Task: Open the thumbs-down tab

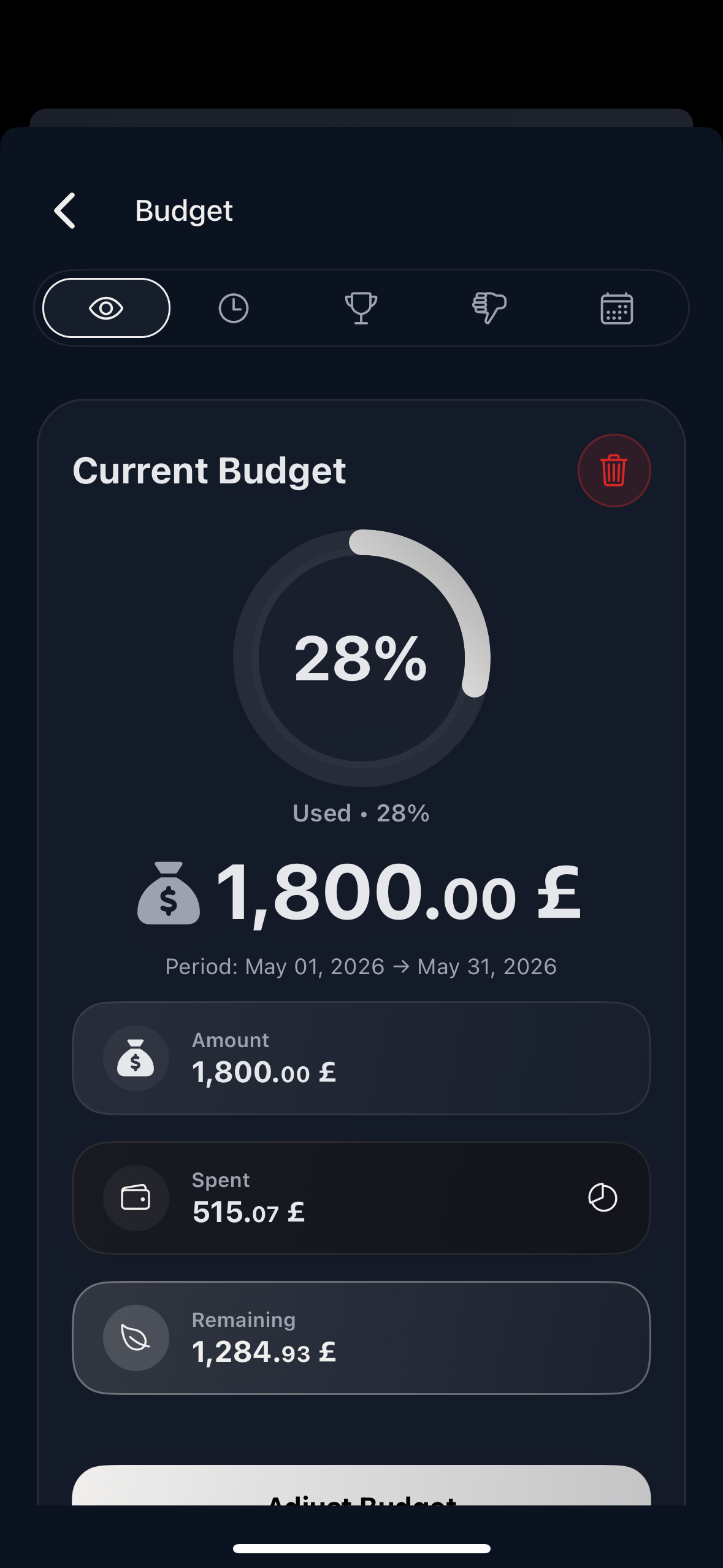Action: (x=489, y=308)
